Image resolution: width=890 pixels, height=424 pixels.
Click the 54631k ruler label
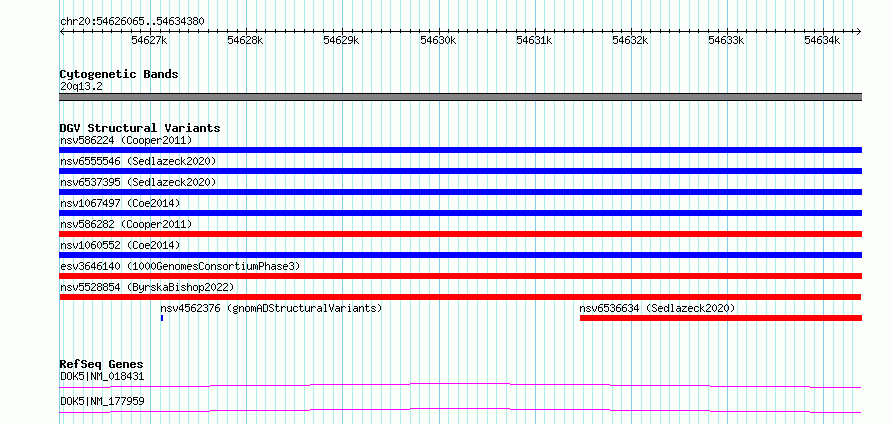[534, 40]
